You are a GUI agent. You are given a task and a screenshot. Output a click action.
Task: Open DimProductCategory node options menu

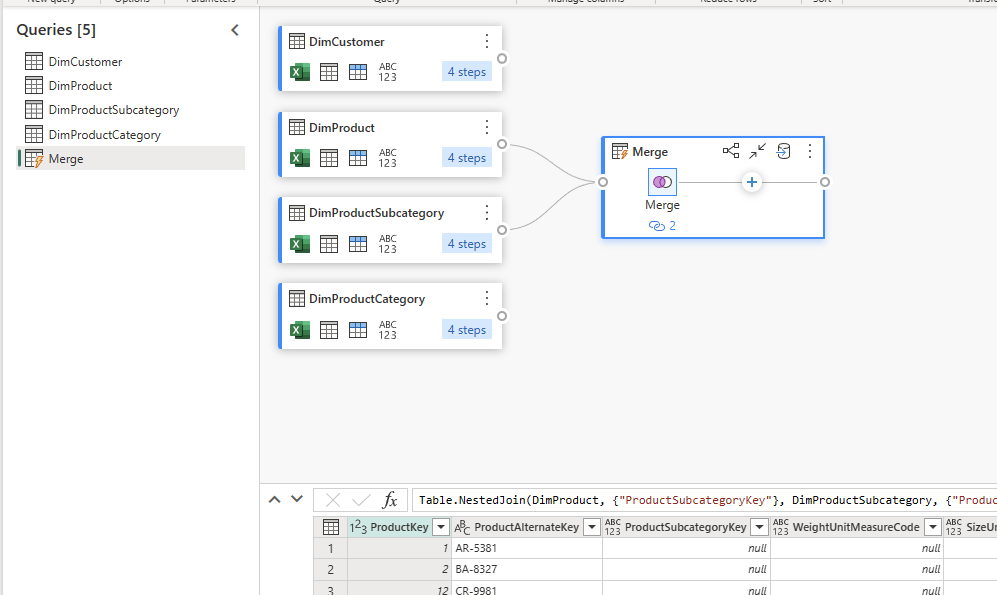point(487,298)
